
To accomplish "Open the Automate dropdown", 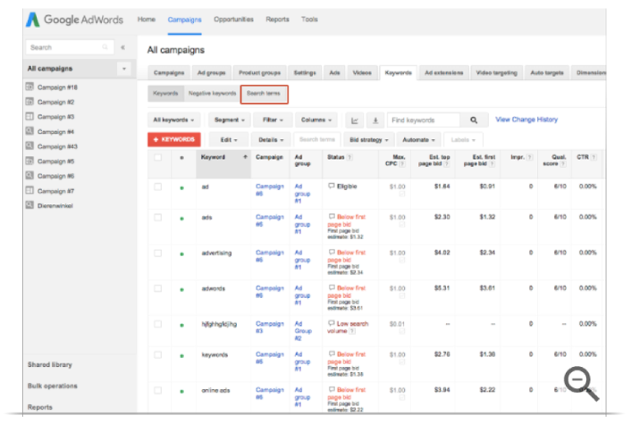I will point(419,140).
